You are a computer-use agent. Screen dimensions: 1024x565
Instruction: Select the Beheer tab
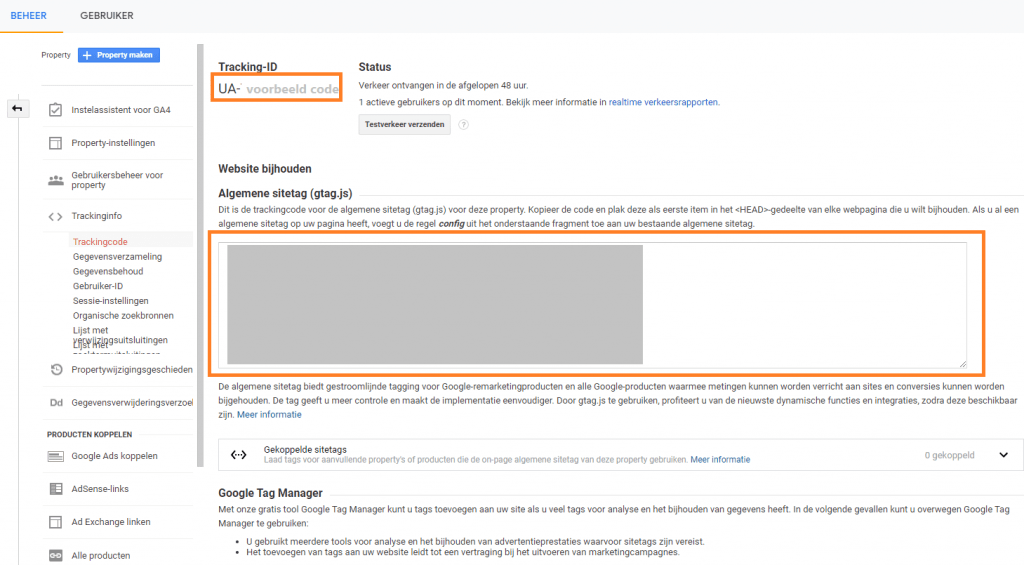(29, 15)
